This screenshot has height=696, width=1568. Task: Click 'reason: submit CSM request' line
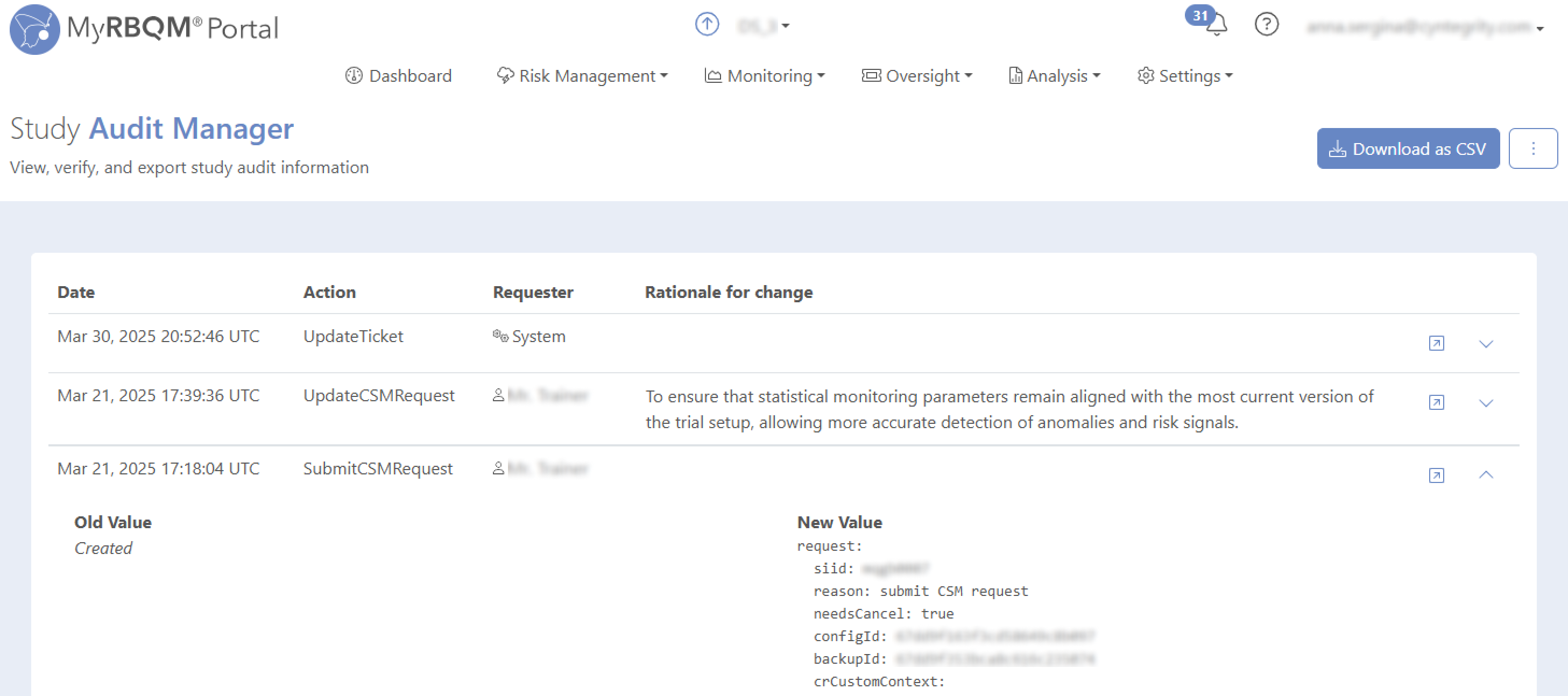coord(920,591)
